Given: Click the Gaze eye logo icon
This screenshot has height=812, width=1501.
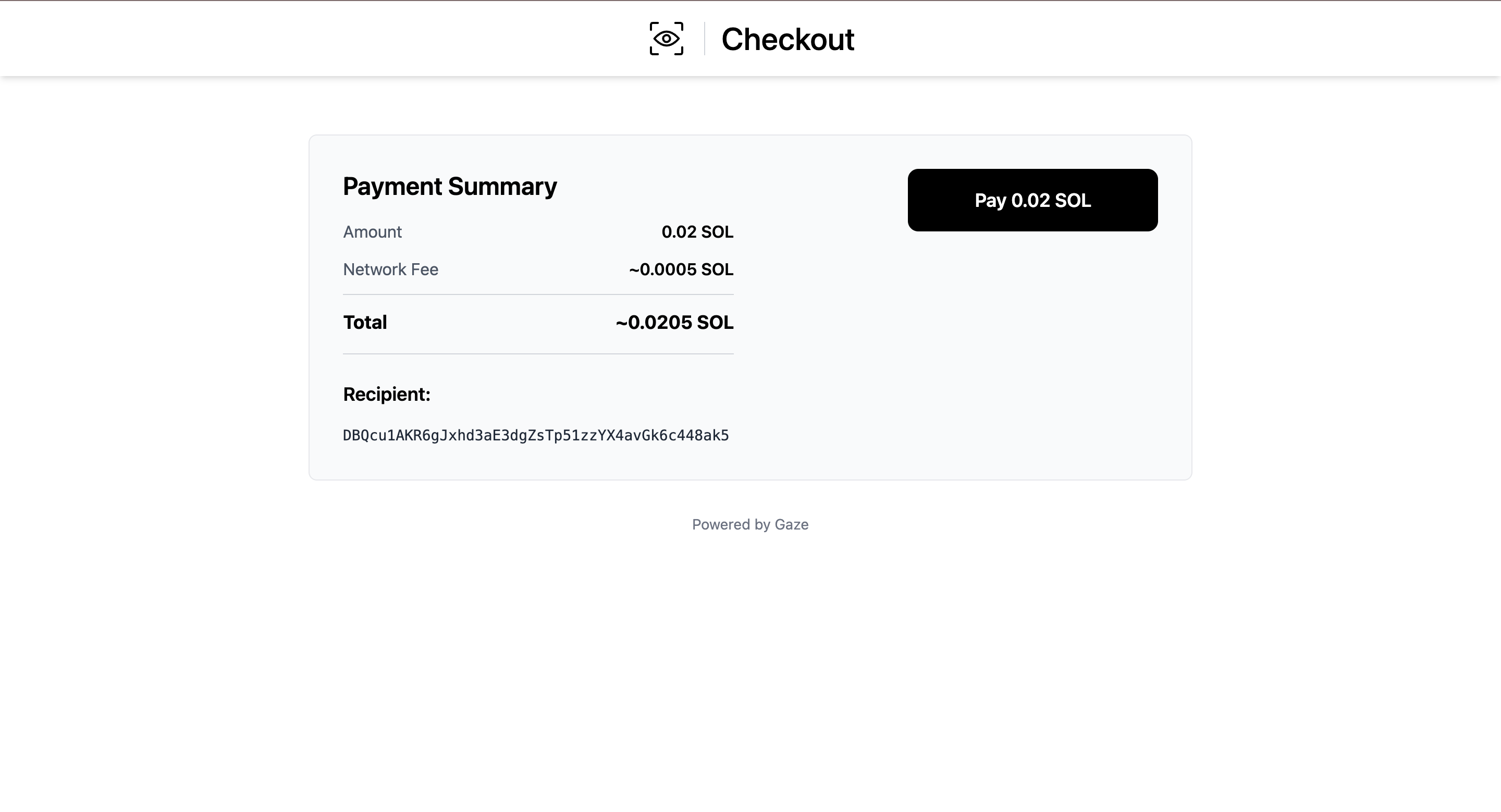Looking at the screenshot, I should pos(666,39).
